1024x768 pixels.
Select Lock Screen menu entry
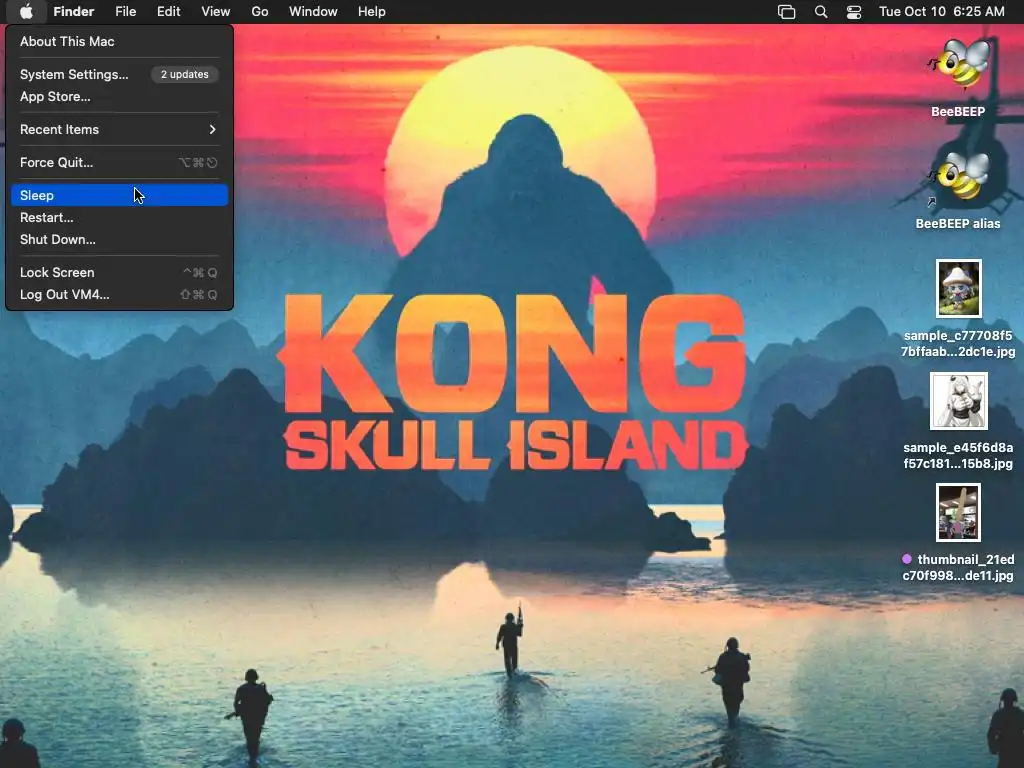(x=119, y=272)
